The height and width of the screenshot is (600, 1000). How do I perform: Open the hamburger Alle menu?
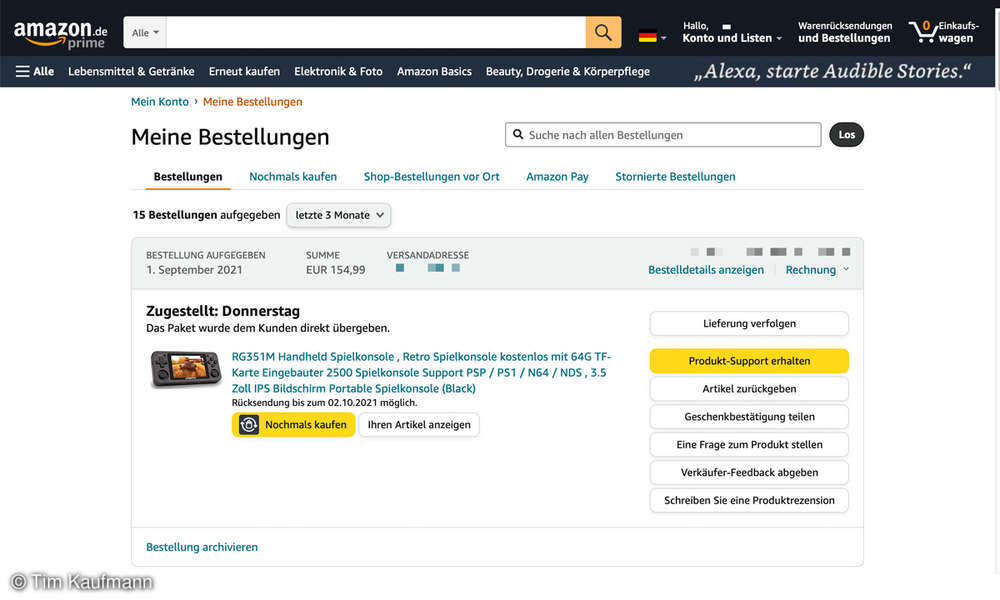(35, 72)
